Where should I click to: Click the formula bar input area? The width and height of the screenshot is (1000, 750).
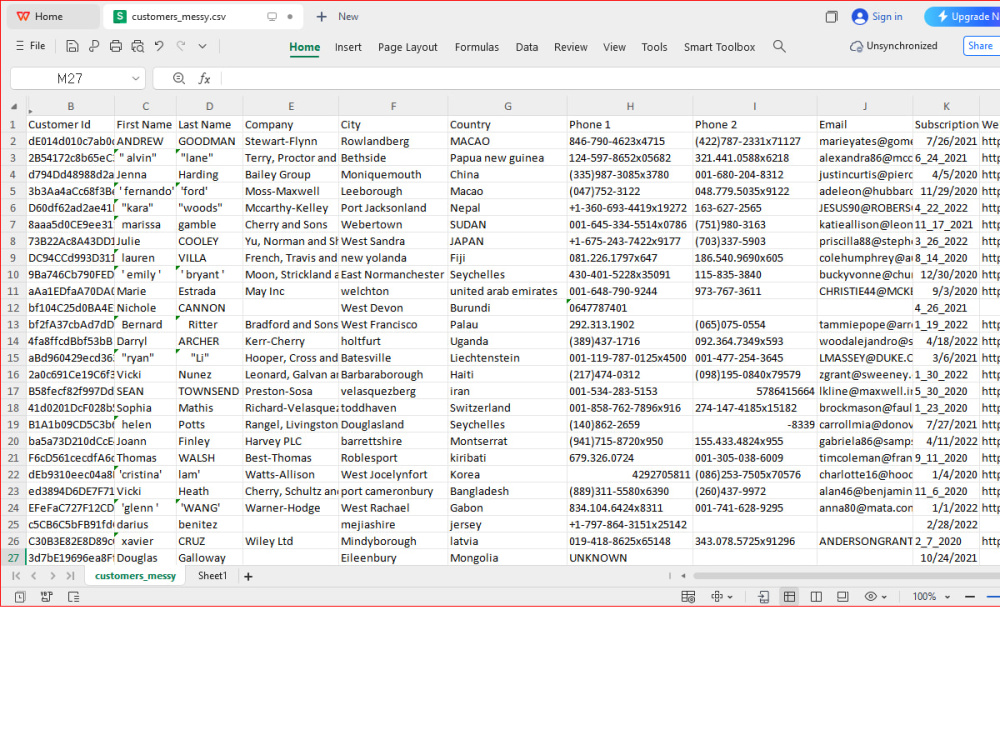[609, 78]
